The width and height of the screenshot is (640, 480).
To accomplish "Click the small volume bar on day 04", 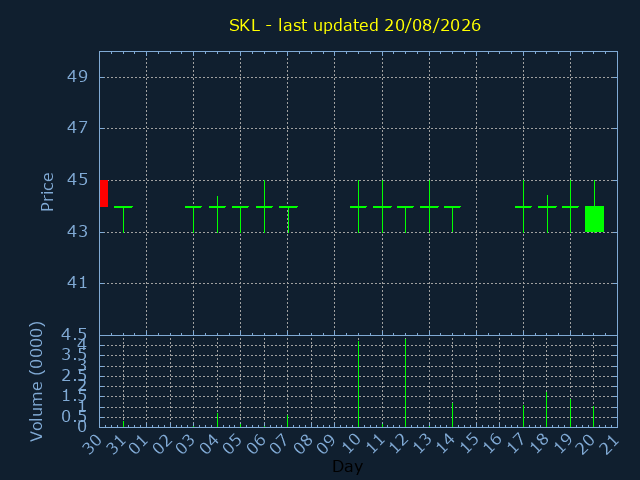I will point(217,420).
